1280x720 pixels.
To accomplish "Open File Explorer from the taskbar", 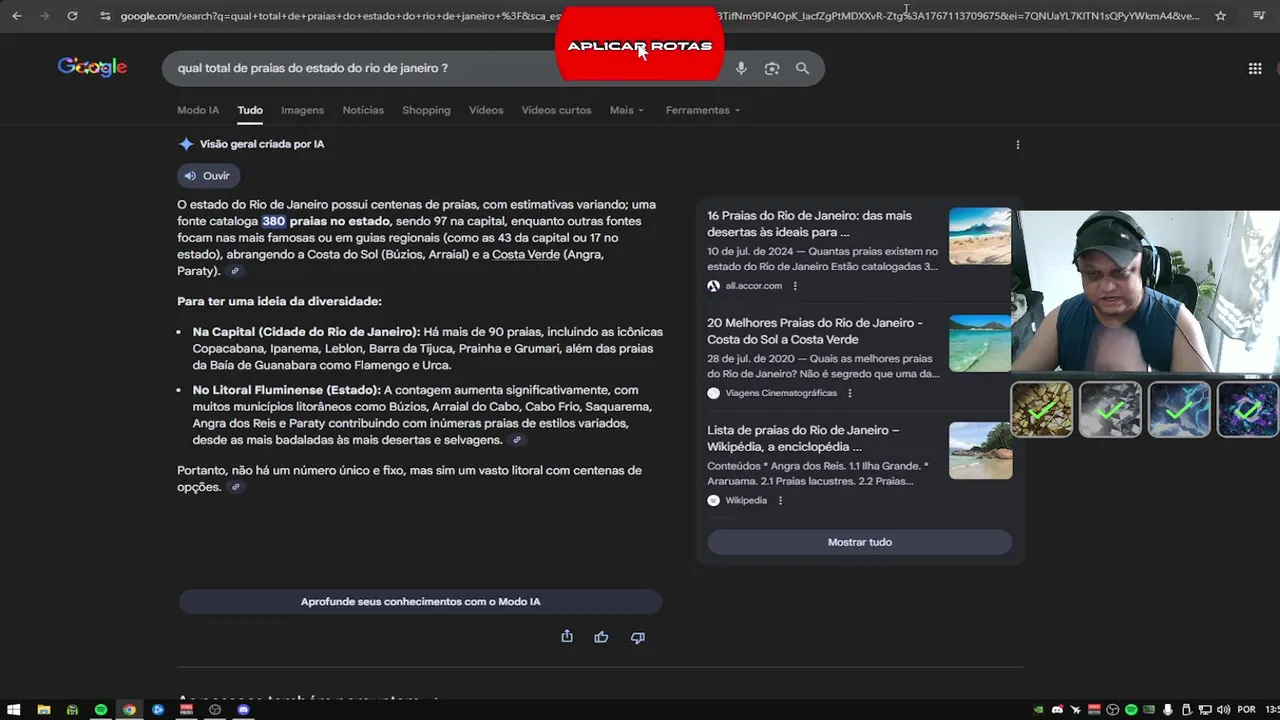I will (43, 710).
